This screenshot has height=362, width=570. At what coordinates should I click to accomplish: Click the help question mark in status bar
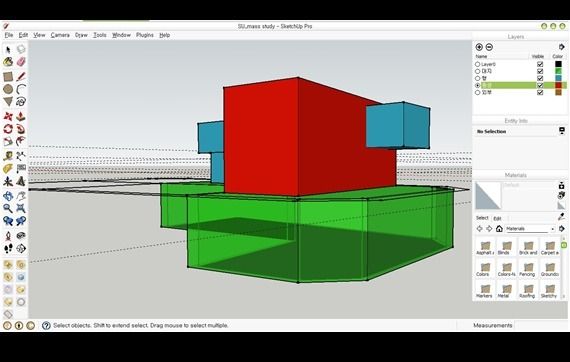pyautogui.click(x=46, y=325)
